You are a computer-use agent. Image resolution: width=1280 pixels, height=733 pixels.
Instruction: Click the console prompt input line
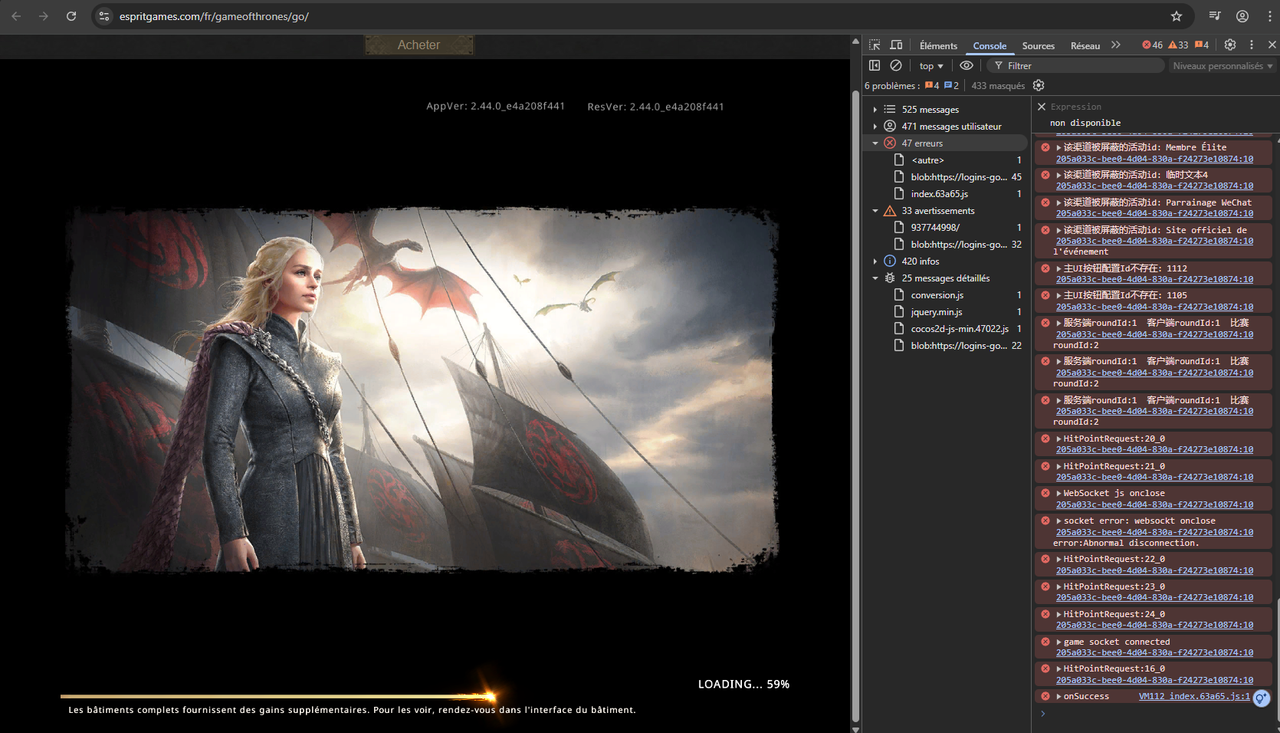[x=1155, y=714]
